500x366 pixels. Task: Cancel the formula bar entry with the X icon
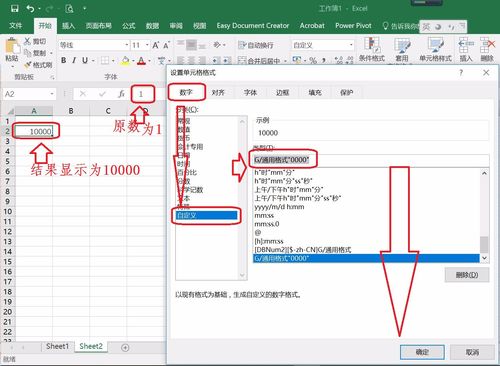83,94
